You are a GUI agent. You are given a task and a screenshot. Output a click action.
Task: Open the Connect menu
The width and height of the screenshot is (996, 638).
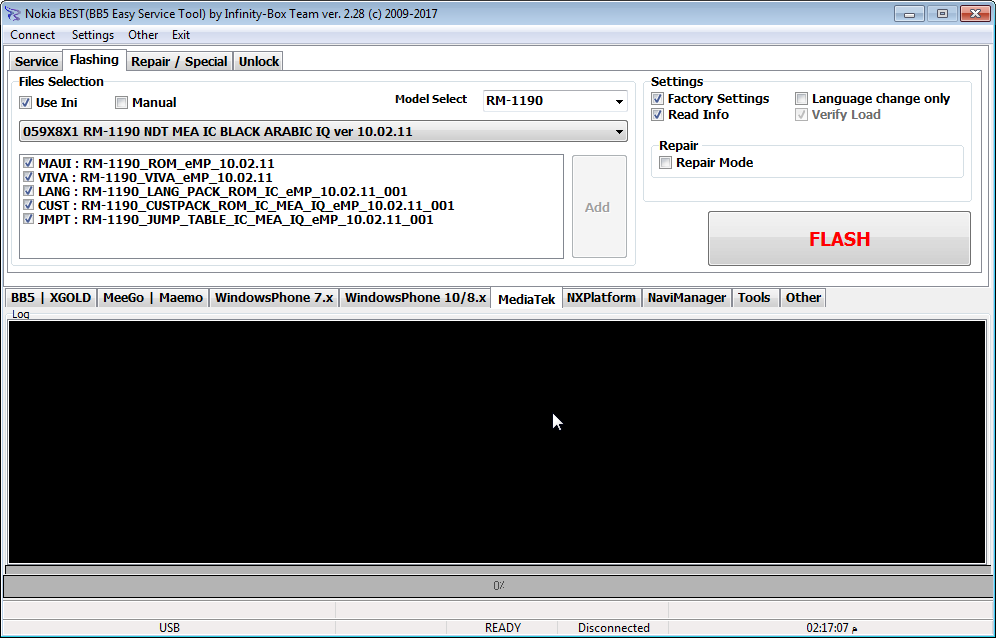click(x=32, y=35)
